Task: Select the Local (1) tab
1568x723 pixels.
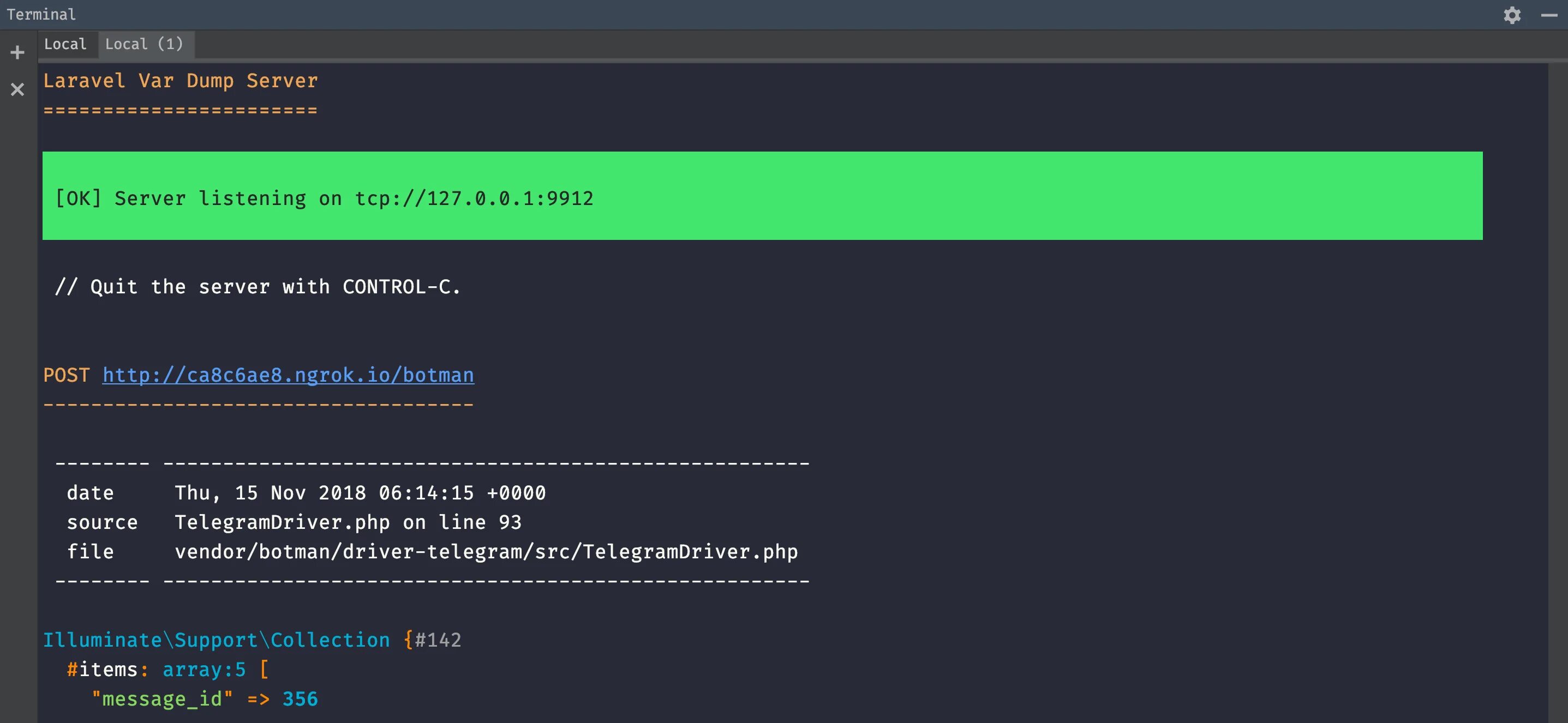Action: [144, 44]
